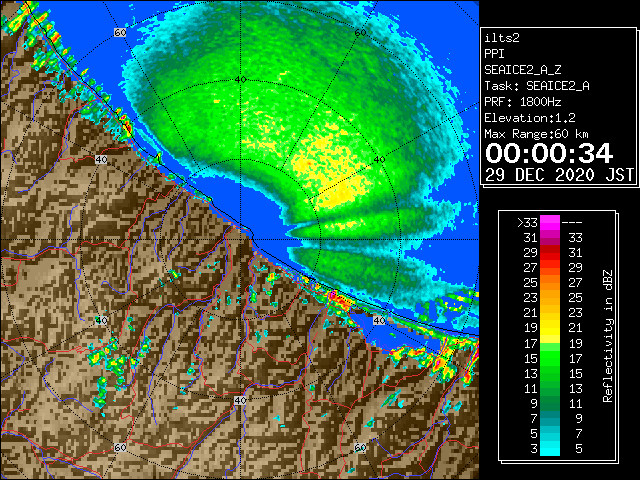This screenshot has width=640, height=480.
Task: Pick the purple 31–33 dBZ swatch
Action: [550, 238]
